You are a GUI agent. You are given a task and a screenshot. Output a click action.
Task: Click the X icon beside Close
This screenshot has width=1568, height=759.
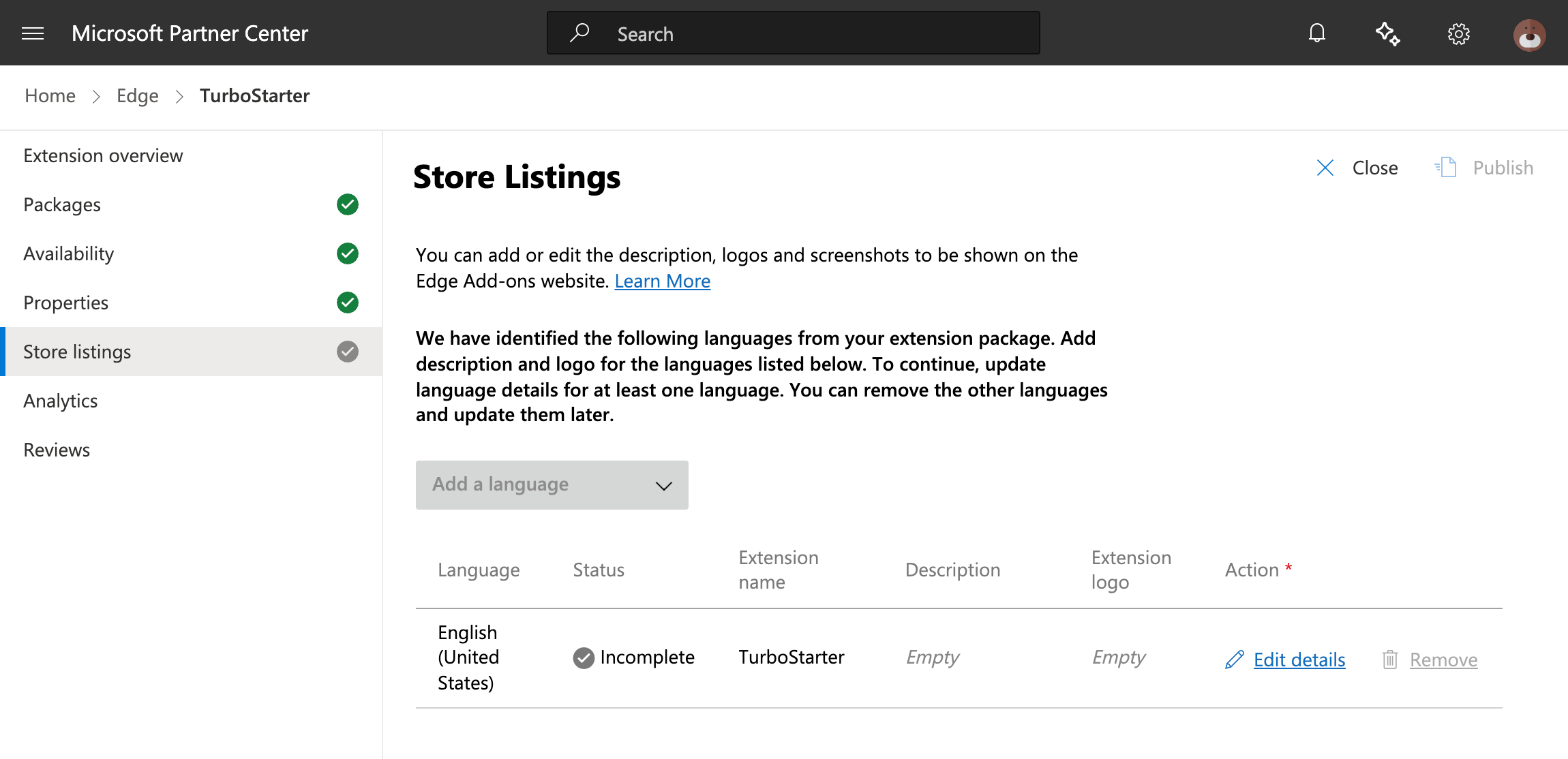point(1325,168)
